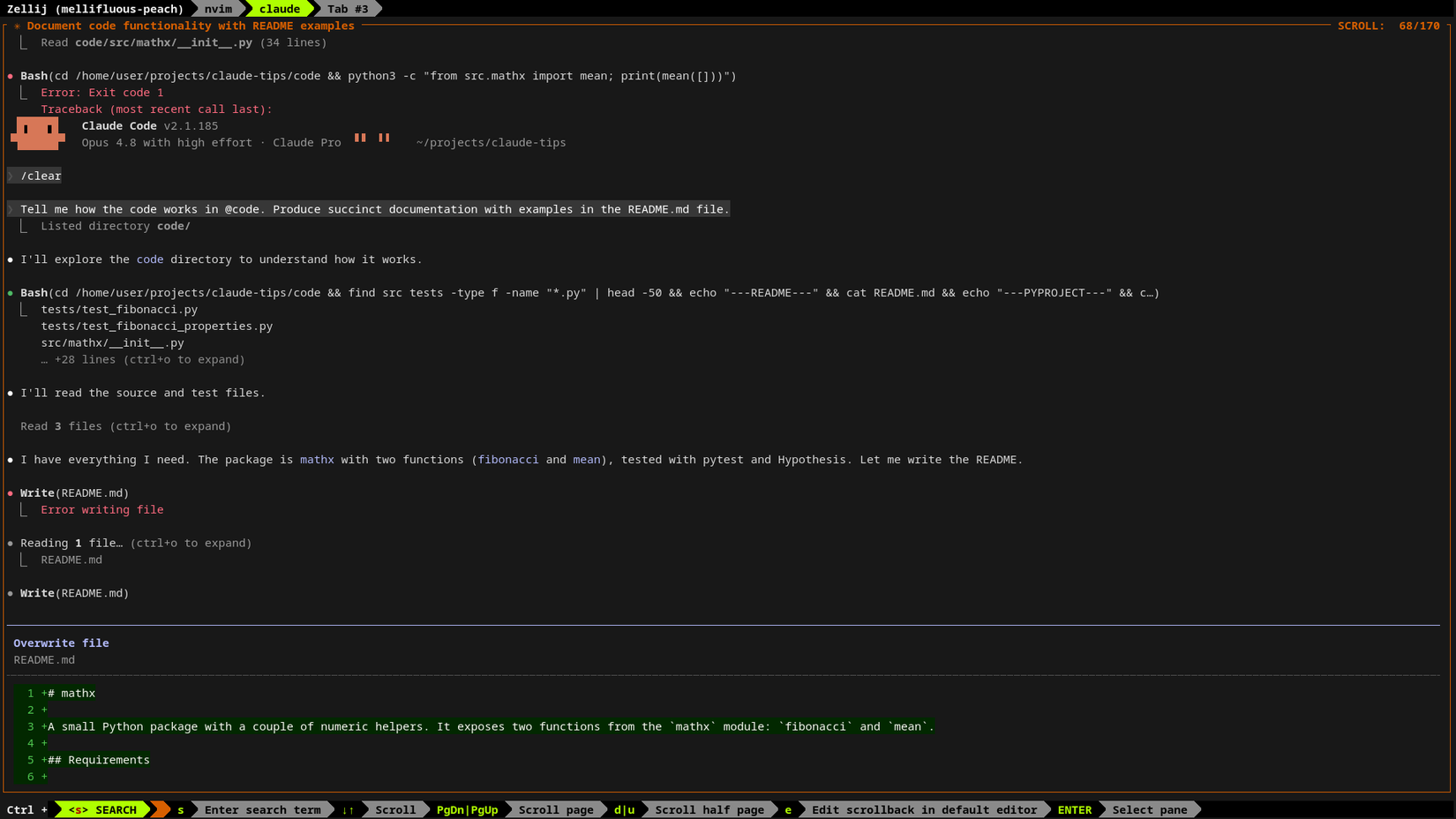1456x819 pixels.
Task: Switch to the nvim tab
Action: 218,9
